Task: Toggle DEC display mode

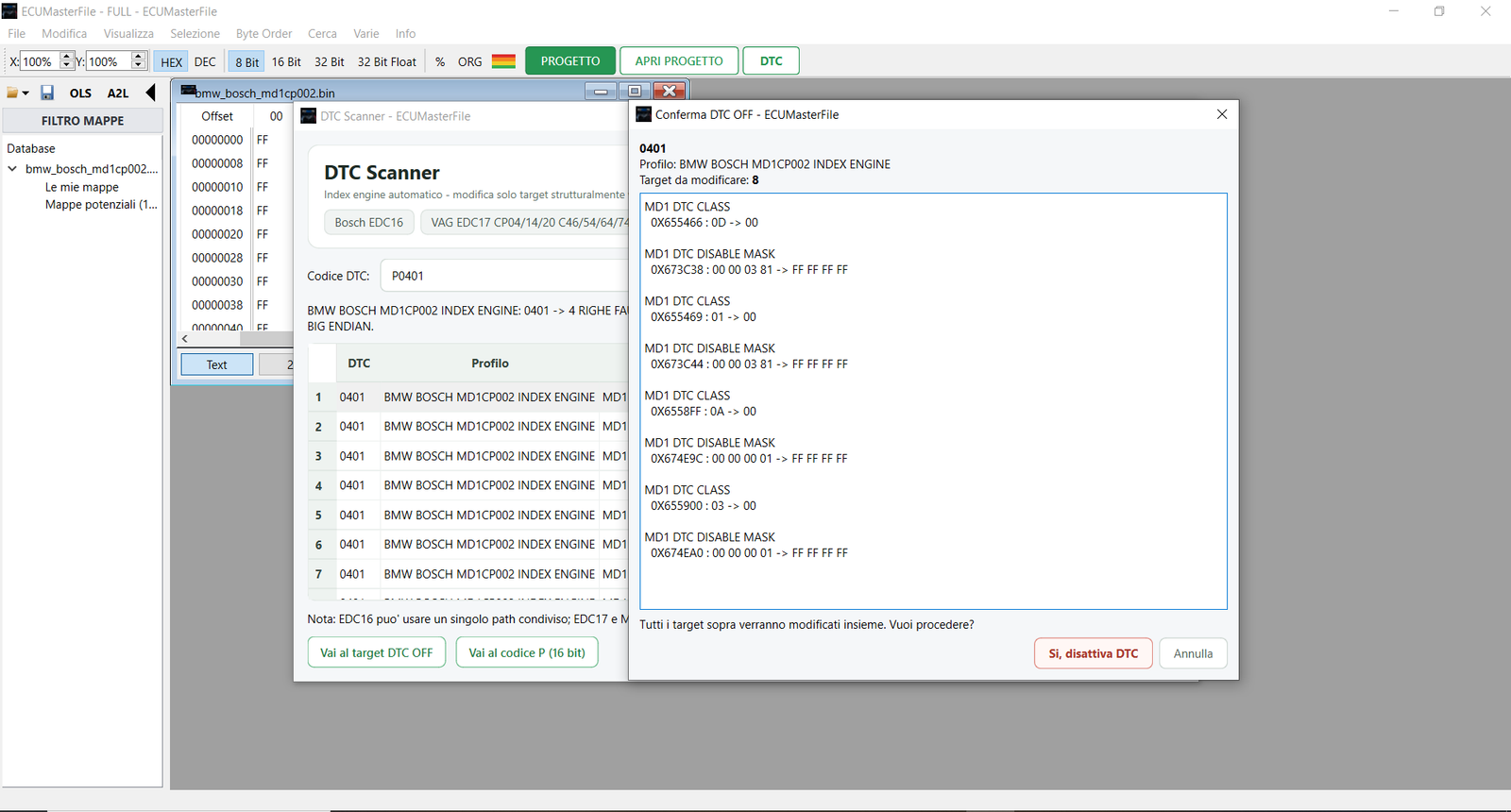Action: click(205, 61)
